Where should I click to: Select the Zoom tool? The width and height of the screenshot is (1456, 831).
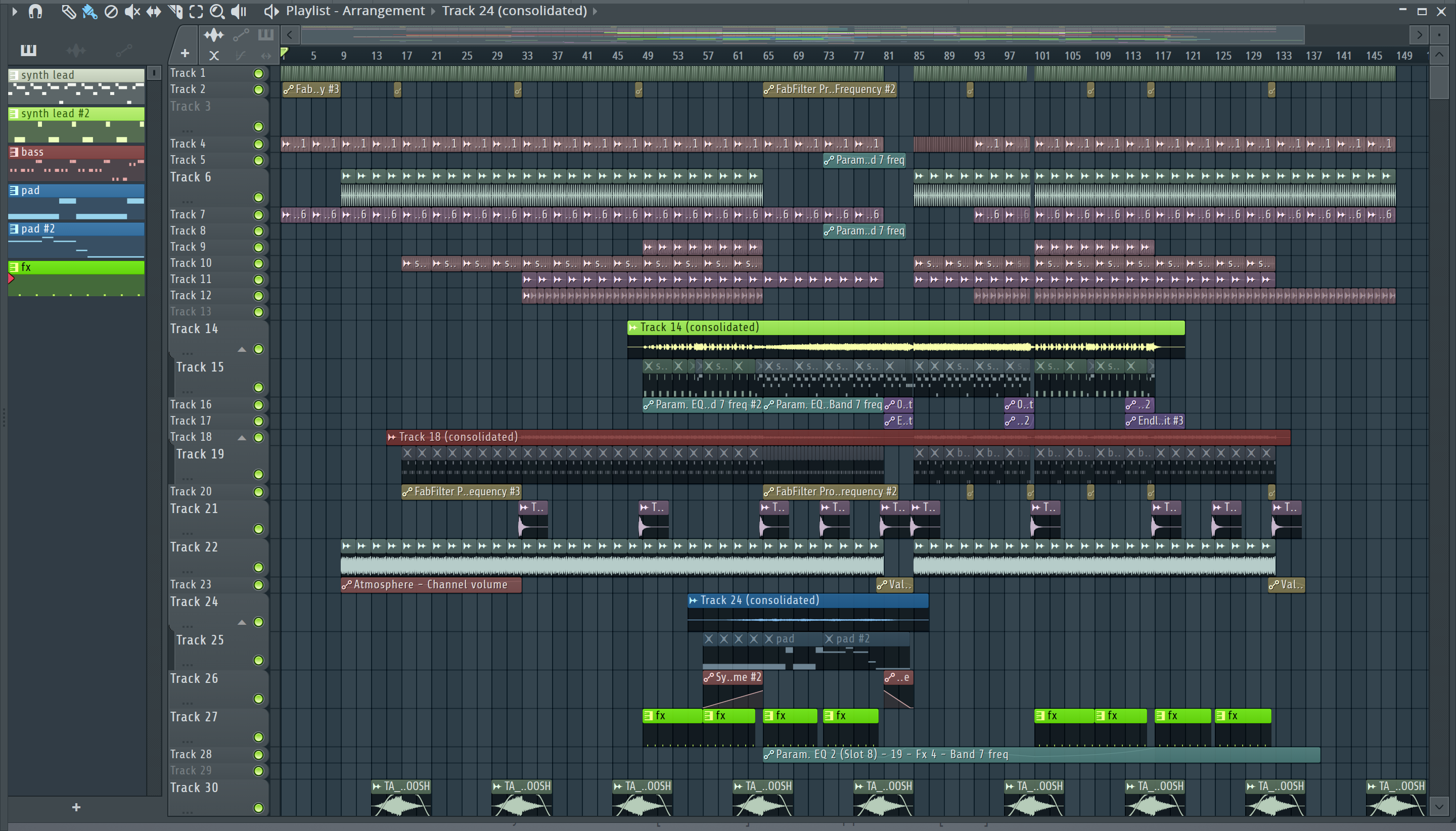[217, 11]
